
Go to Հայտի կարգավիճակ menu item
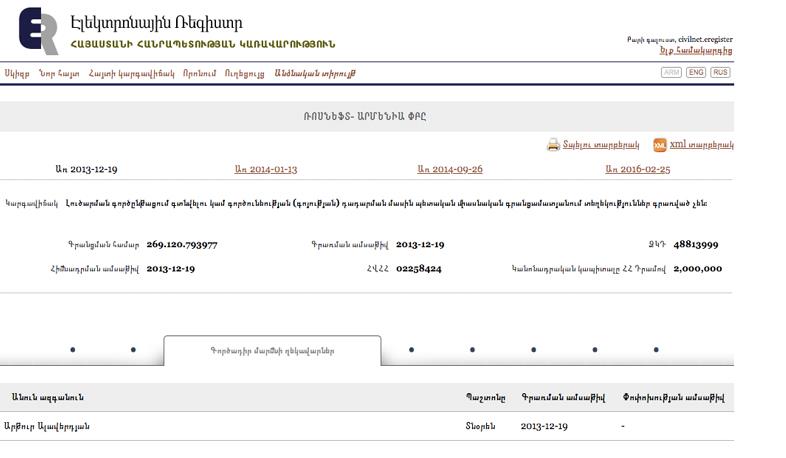pyautogui.click(x=131, y=74)
